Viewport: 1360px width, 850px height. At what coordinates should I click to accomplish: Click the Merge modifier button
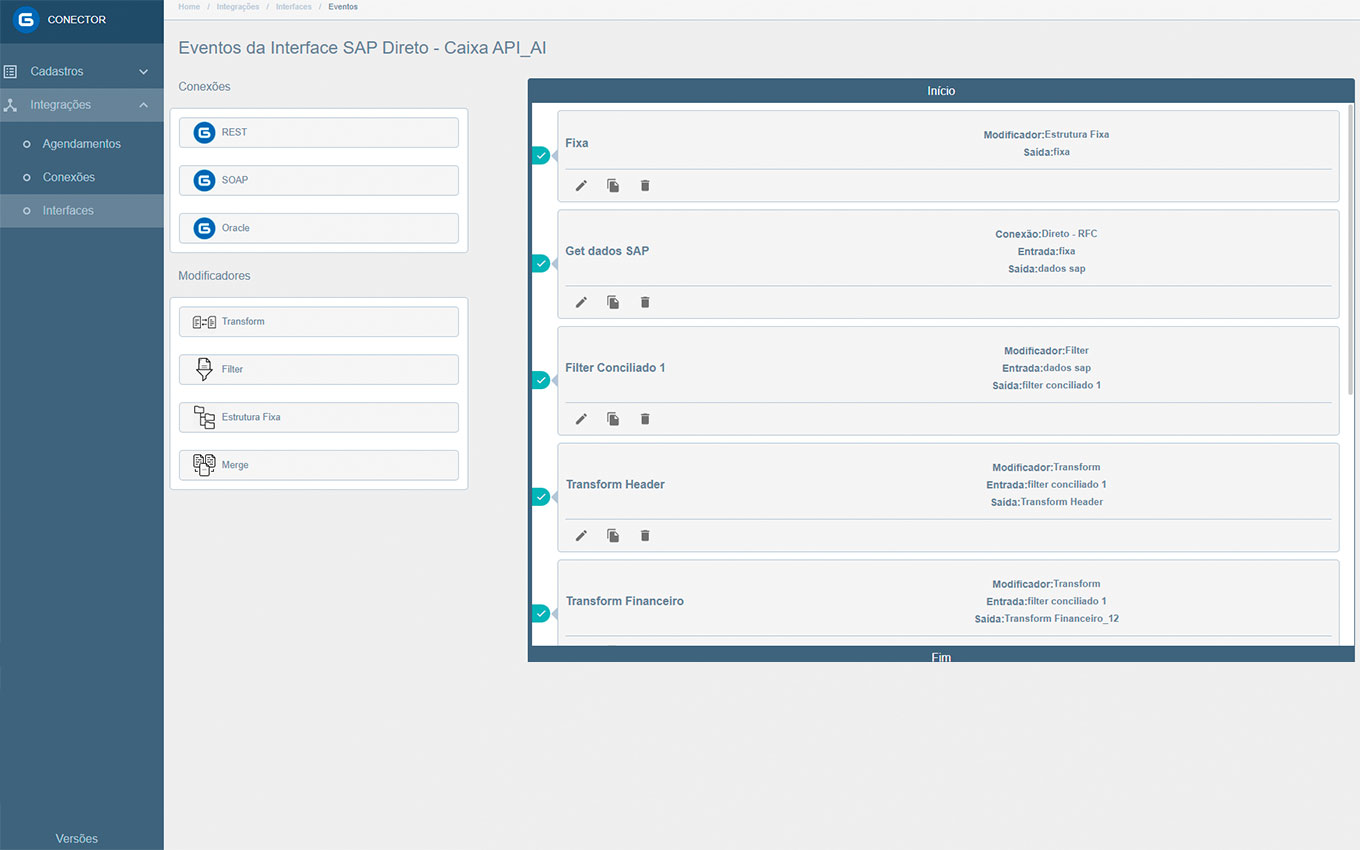319,465
